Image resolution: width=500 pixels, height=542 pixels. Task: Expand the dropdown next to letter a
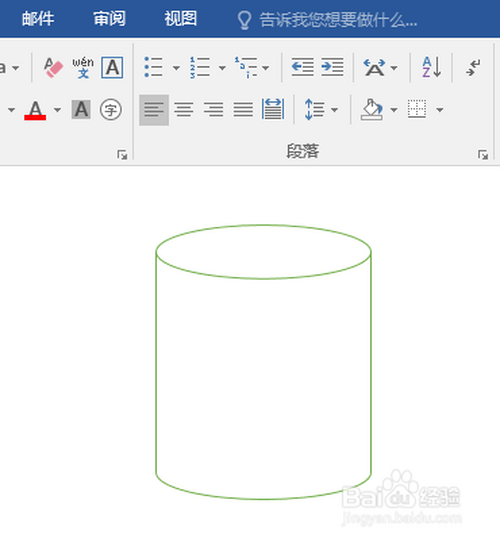point(16,68)
